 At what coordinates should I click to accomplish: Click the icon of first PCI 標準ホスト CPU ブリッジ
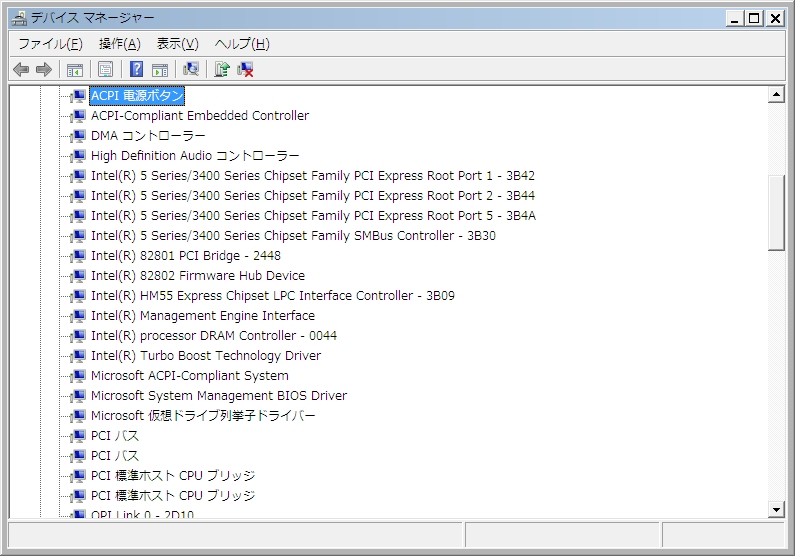79,476
